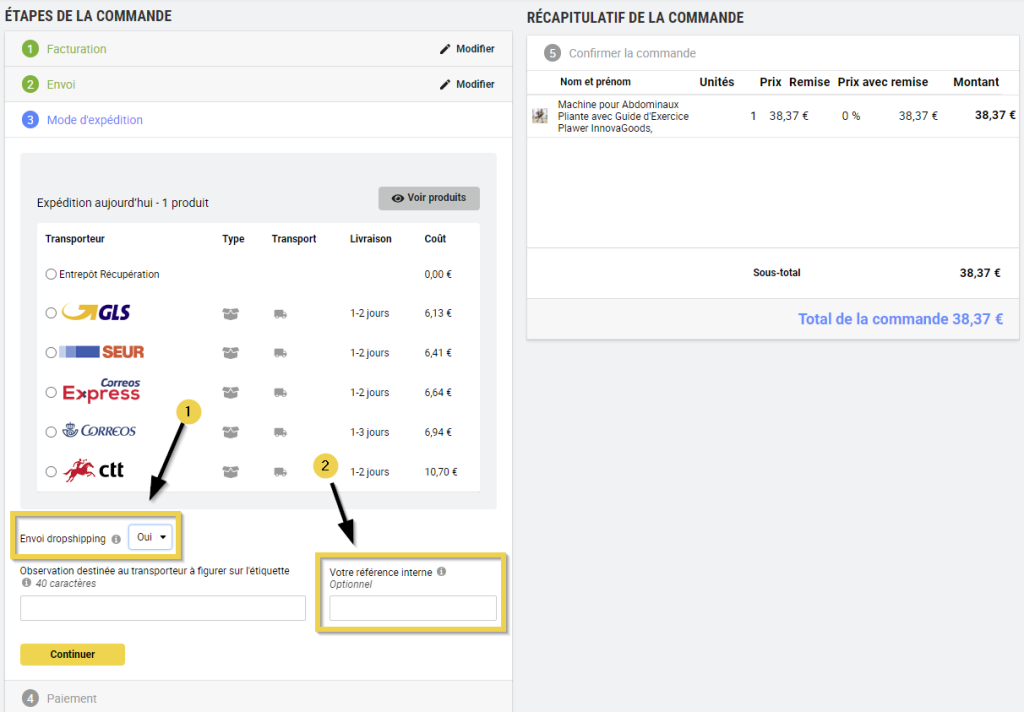Click the Correos Express logo
The image size is (1024, 712).
pyautogui.click(x=102, y=391)
